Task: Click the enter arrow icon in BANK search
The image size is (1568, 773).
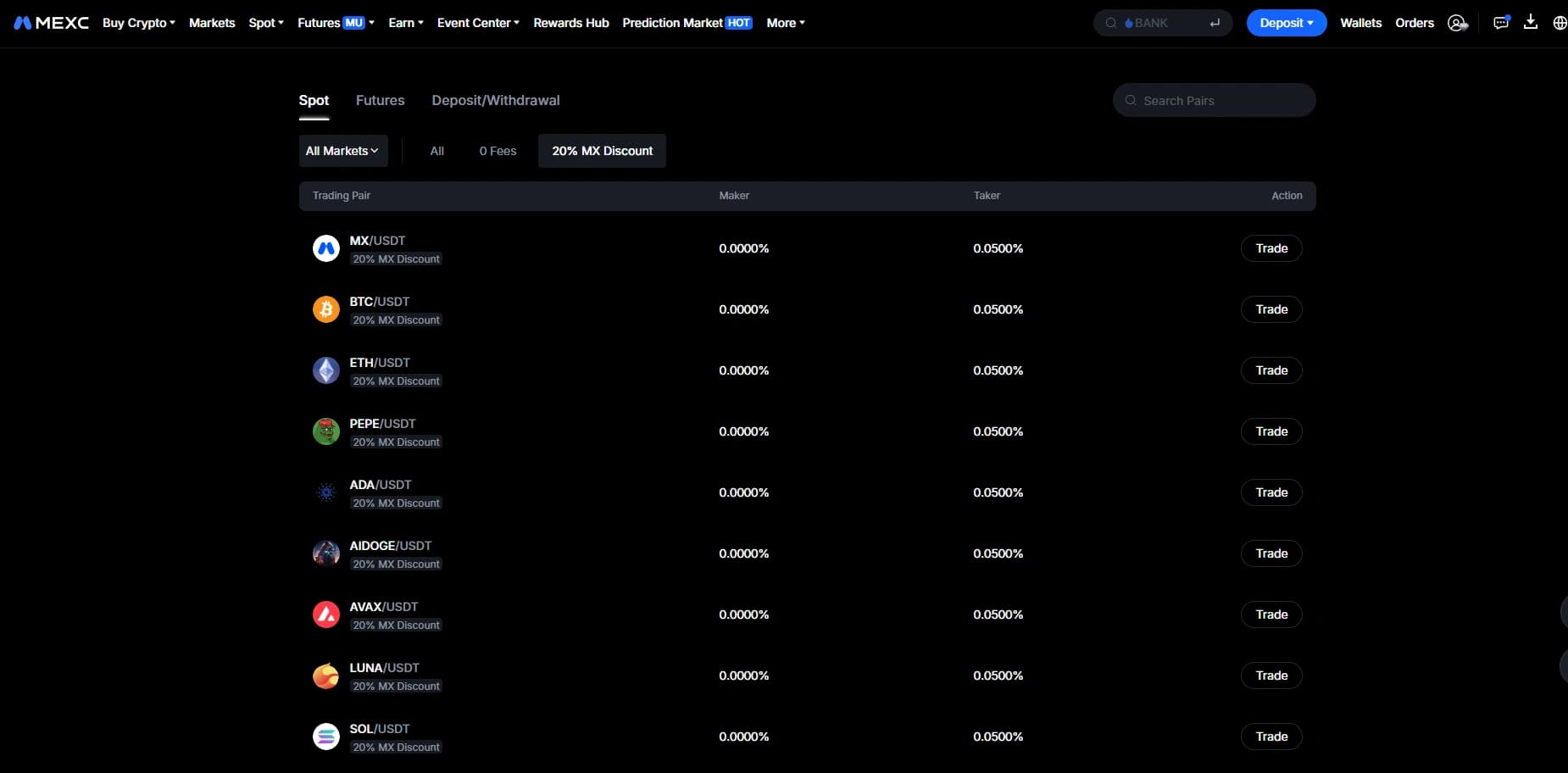Action: (1215, 23)
